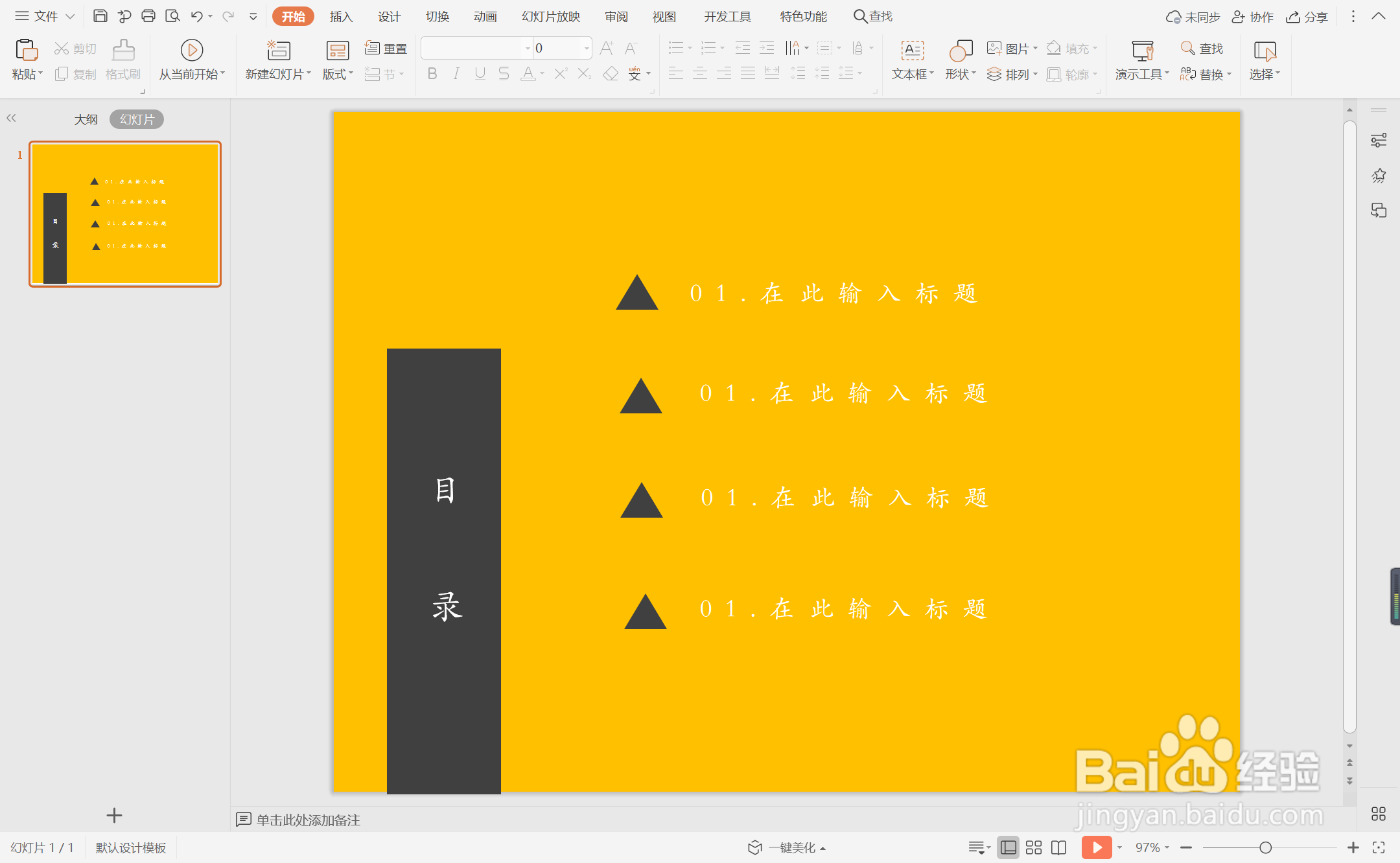Switch to slide sorter view

[1034, 847]
